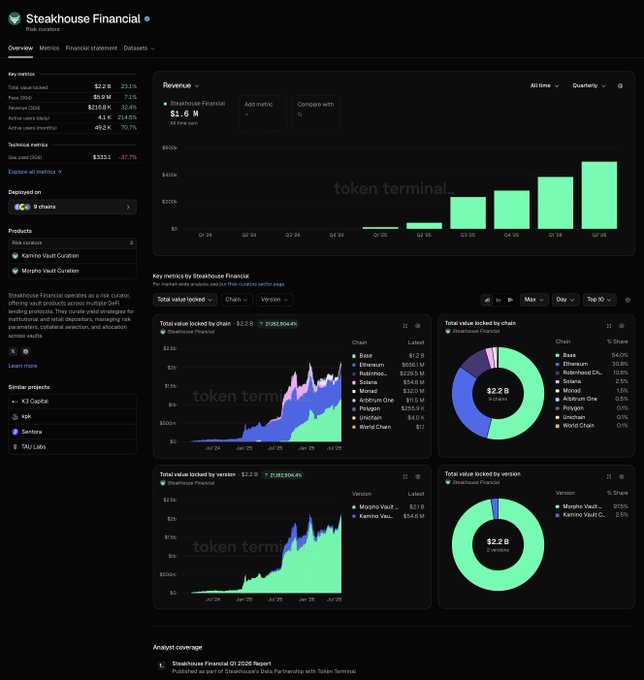Switch to the Financial statement tab
Screen dimensions: 644x680
[x=91, y=48]
